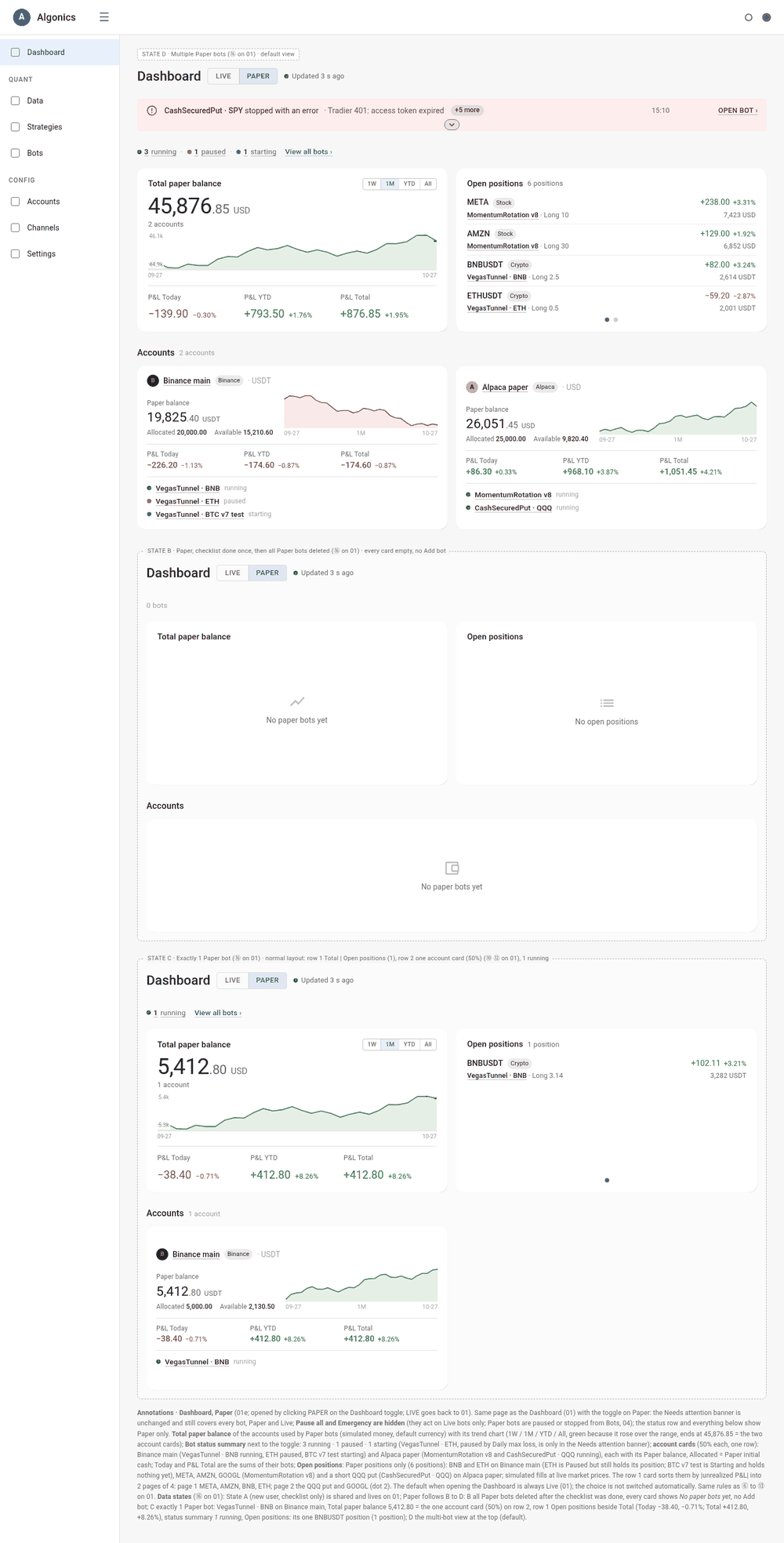Click the outlined circle icon in the header
Screen dimensions: 784x1543
pos(748,17)
